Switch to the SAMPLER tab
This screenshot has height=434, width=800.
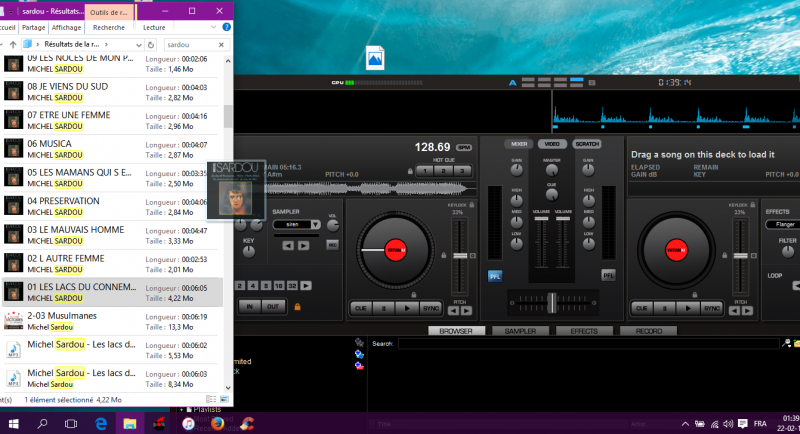pos(520,331)
